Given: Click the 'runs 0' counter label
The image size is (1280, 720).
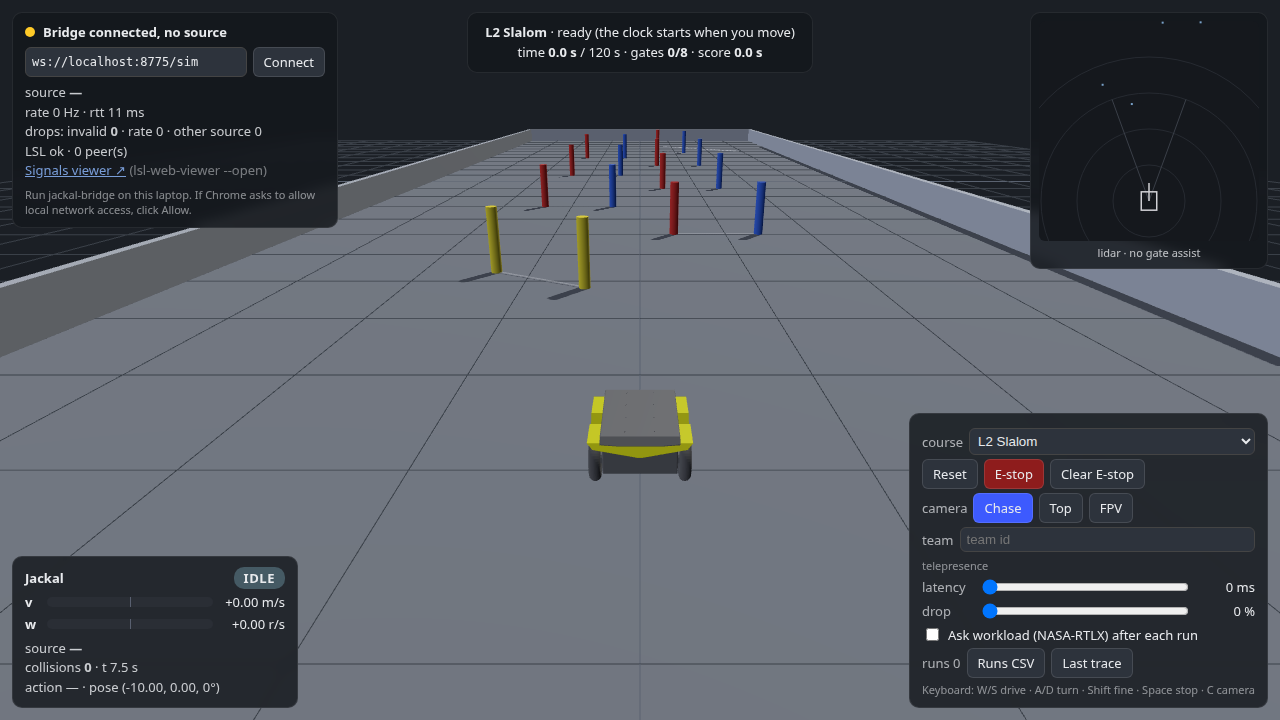Looking at the screenshot, I should point(941,663).
